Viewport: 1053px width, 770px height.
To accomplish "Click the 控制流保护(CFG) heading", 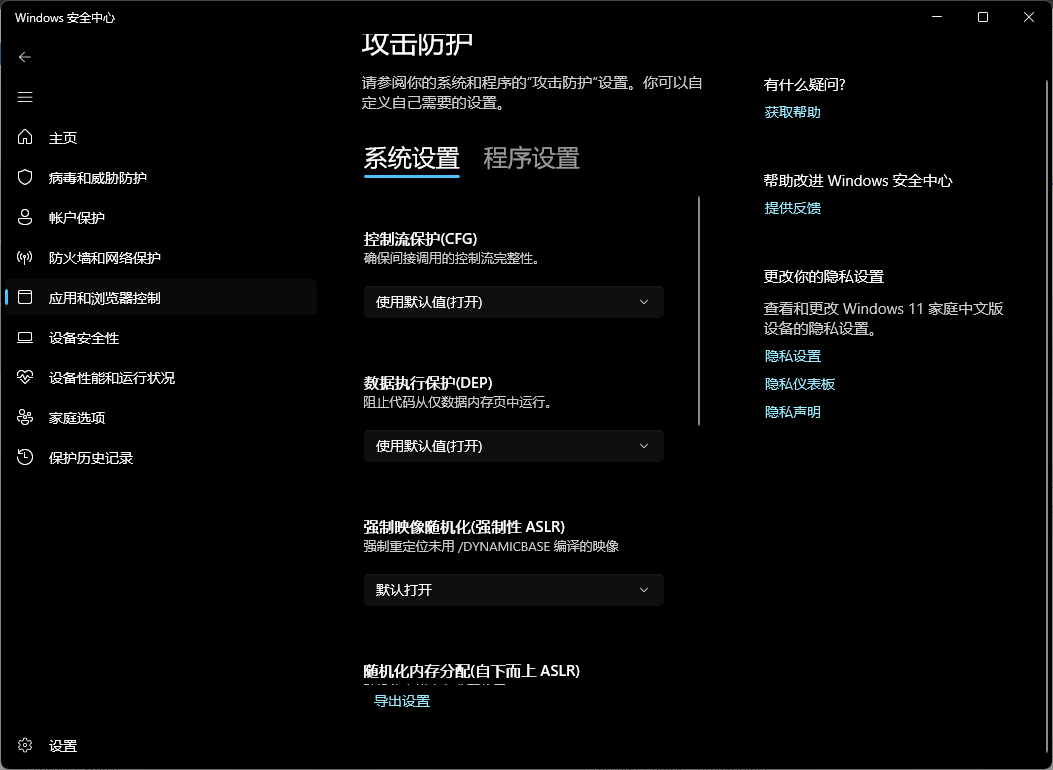I will click(x=420, y=239).
